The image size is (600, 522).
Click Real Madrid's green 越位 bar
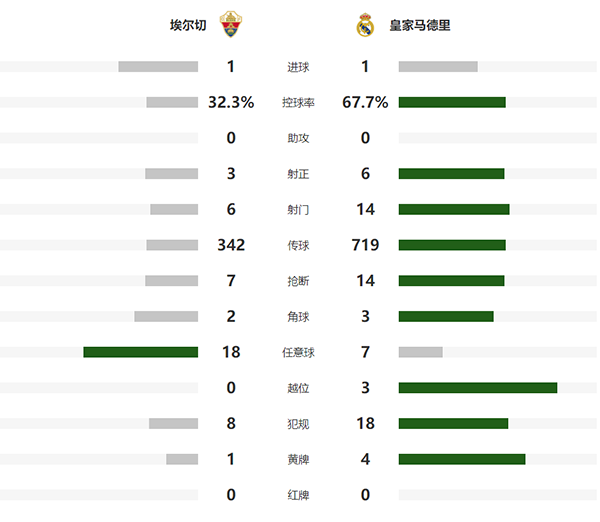[x=477, y=388]
